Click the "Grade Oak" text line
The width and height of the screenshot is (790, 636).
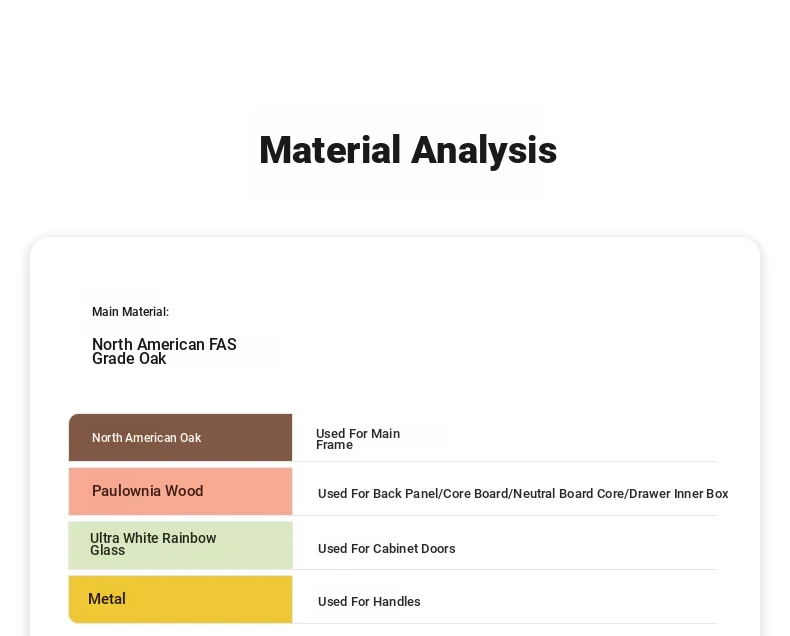click(129, 359)
